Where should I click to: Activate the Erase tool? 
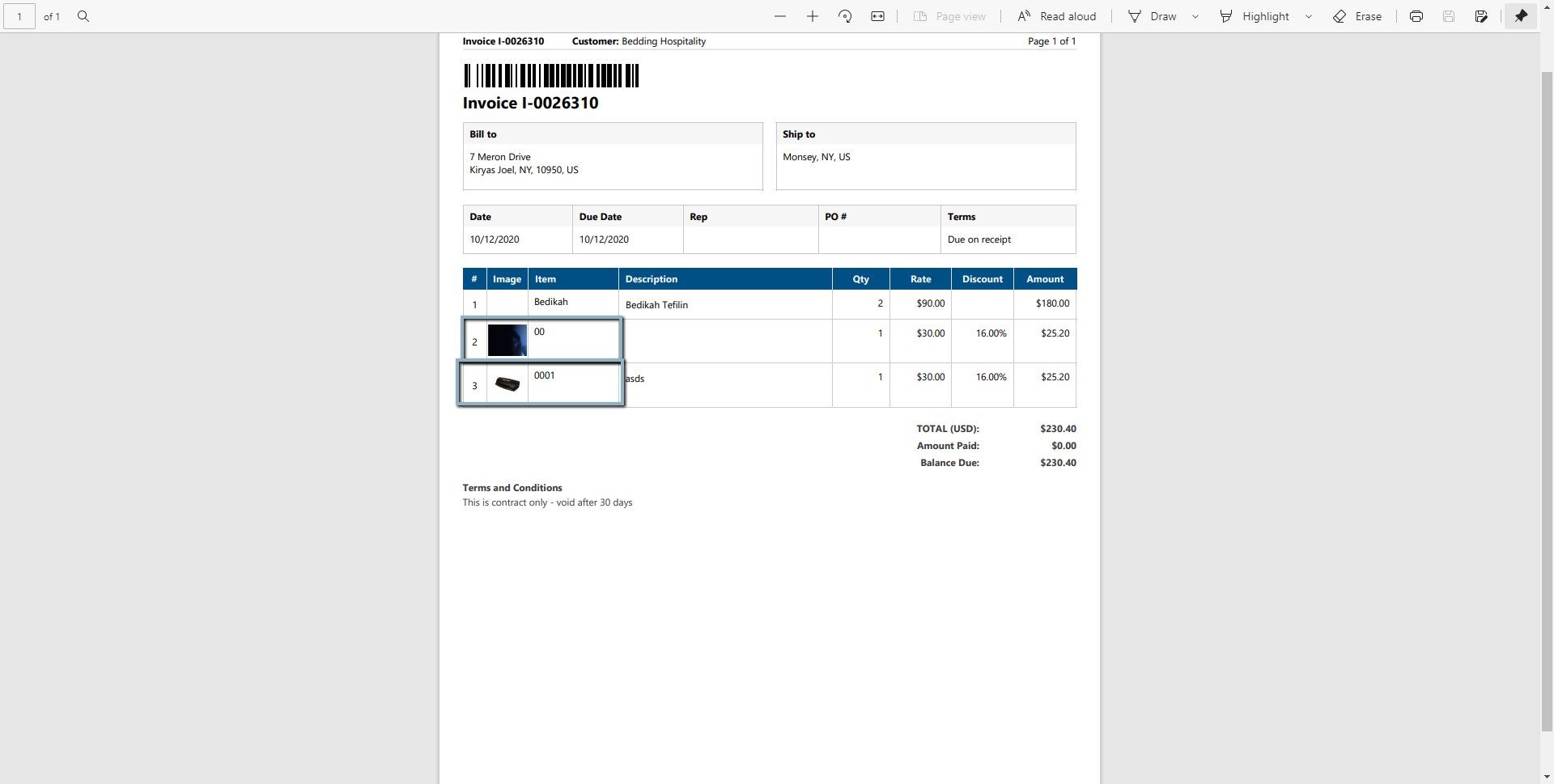(1357, 16)
